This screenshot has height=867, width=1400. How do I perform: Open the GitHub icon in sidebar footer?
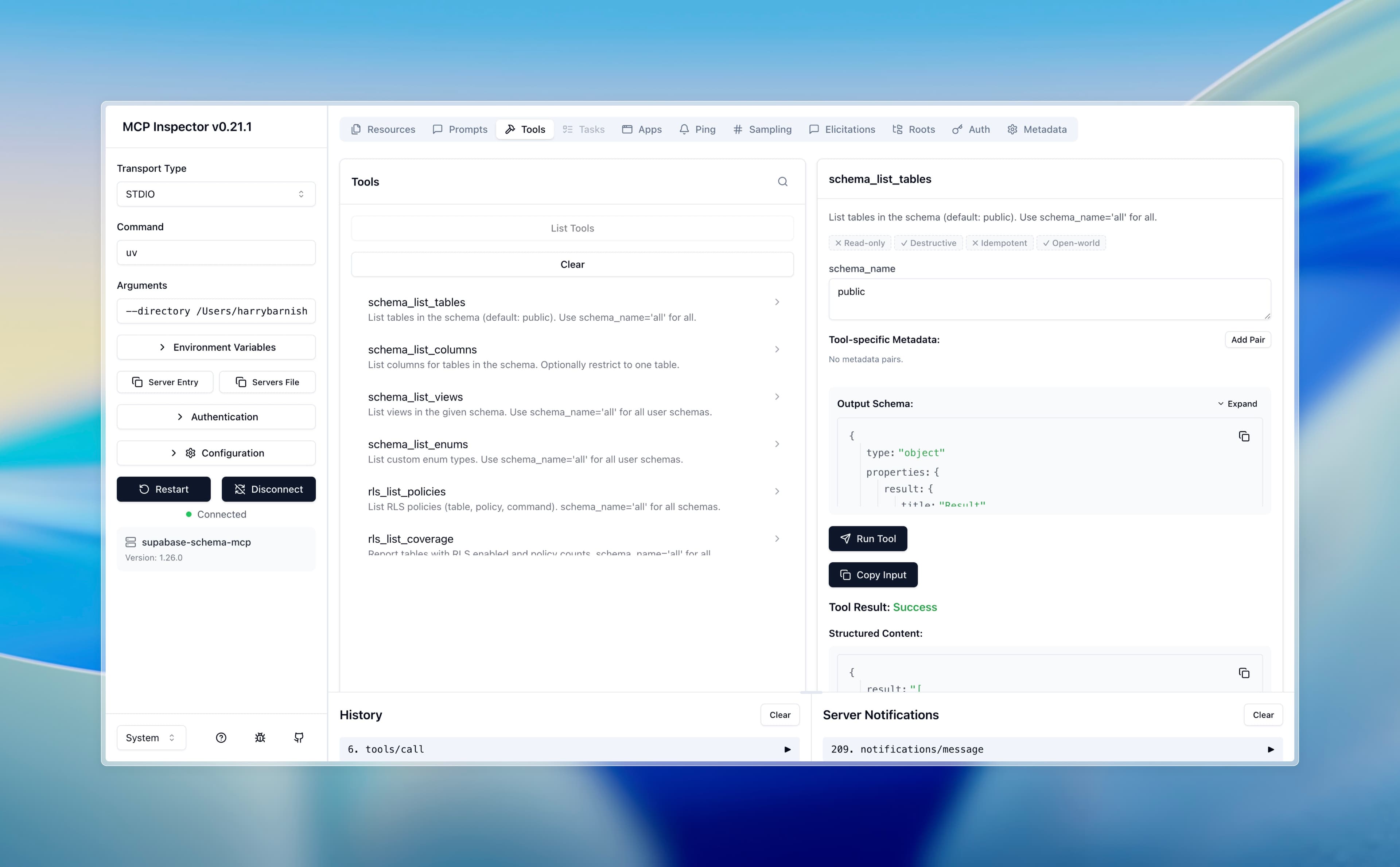click(299, 737)
